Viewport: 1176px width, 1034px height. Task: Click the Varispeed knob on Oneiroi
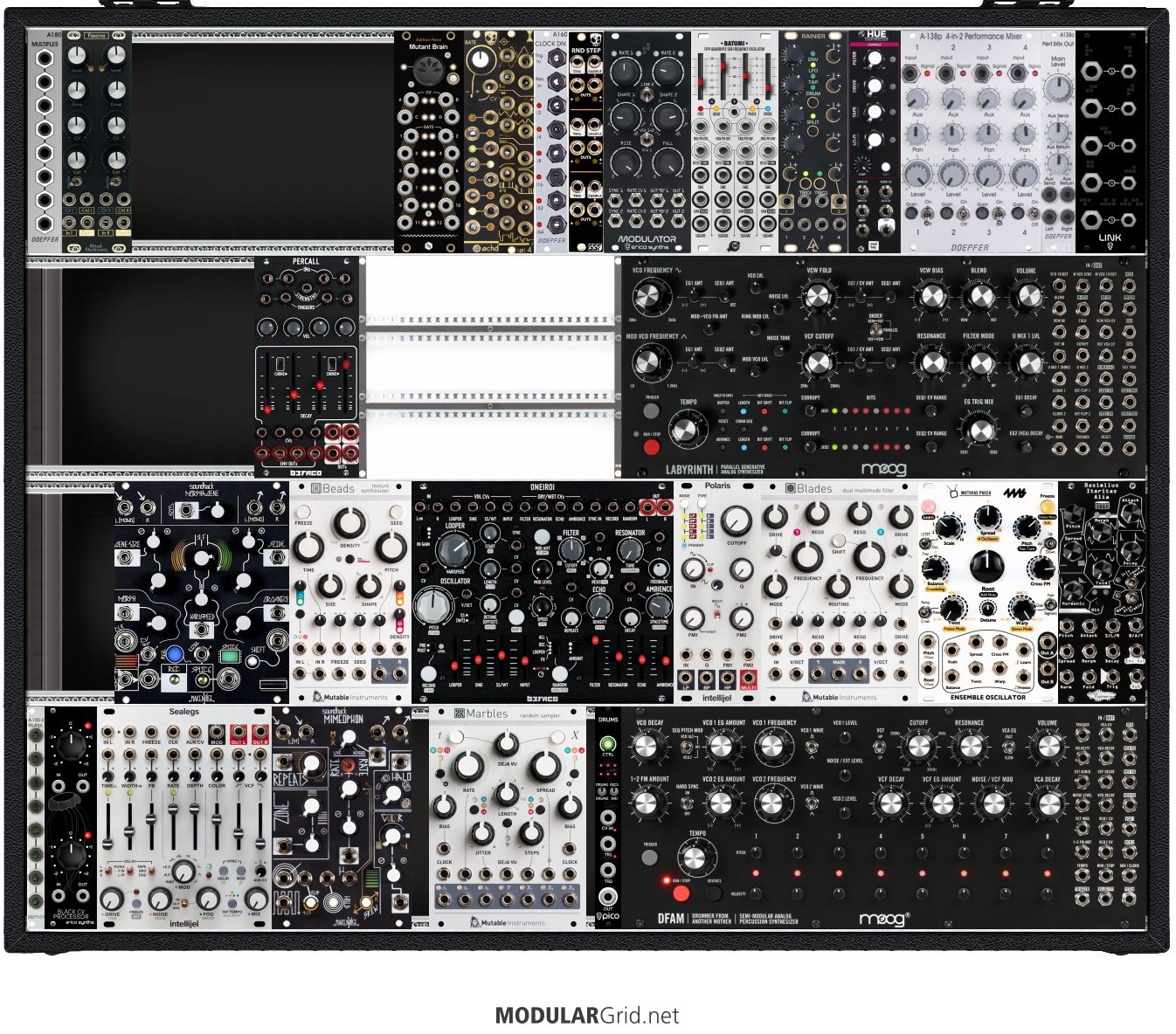pyautogui.click(x=454, y=550)
